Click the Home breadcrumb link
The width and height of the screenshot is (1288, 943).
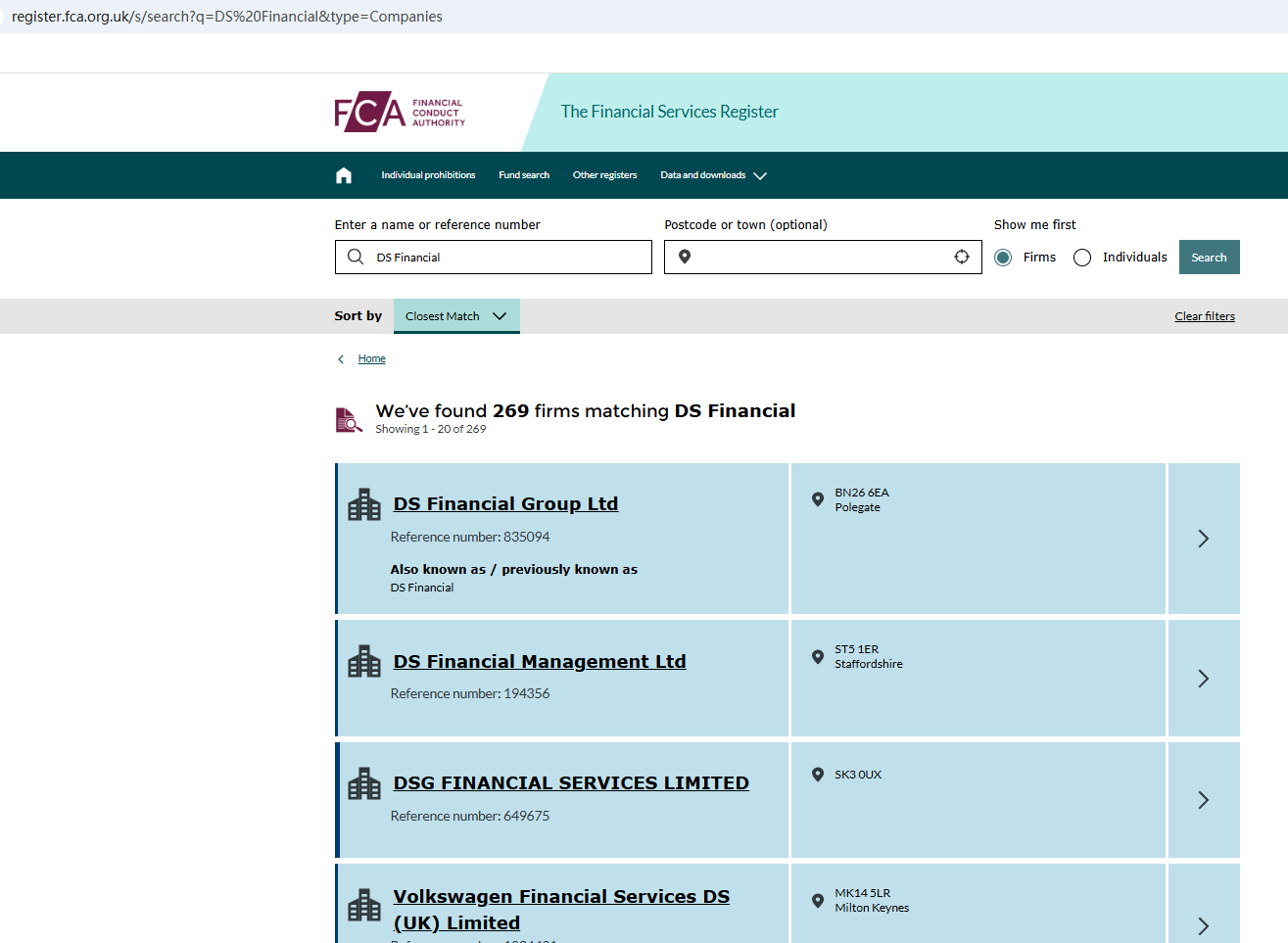coord(371,359)
